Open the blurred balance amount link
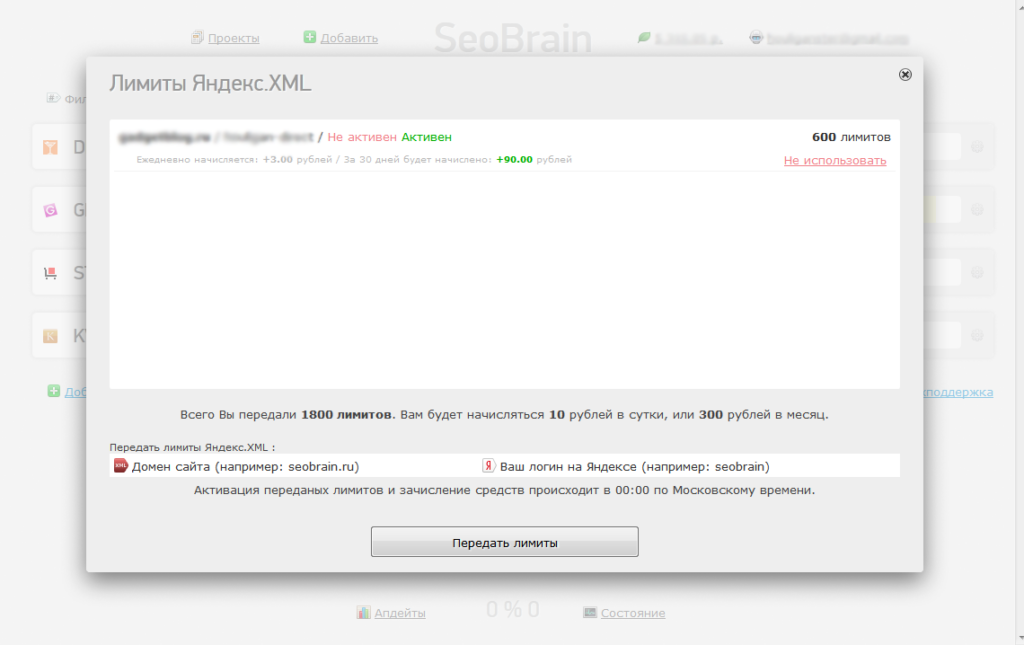This screenshot has width=1024, height=645. pyautogui.click(x=688, y=39)
